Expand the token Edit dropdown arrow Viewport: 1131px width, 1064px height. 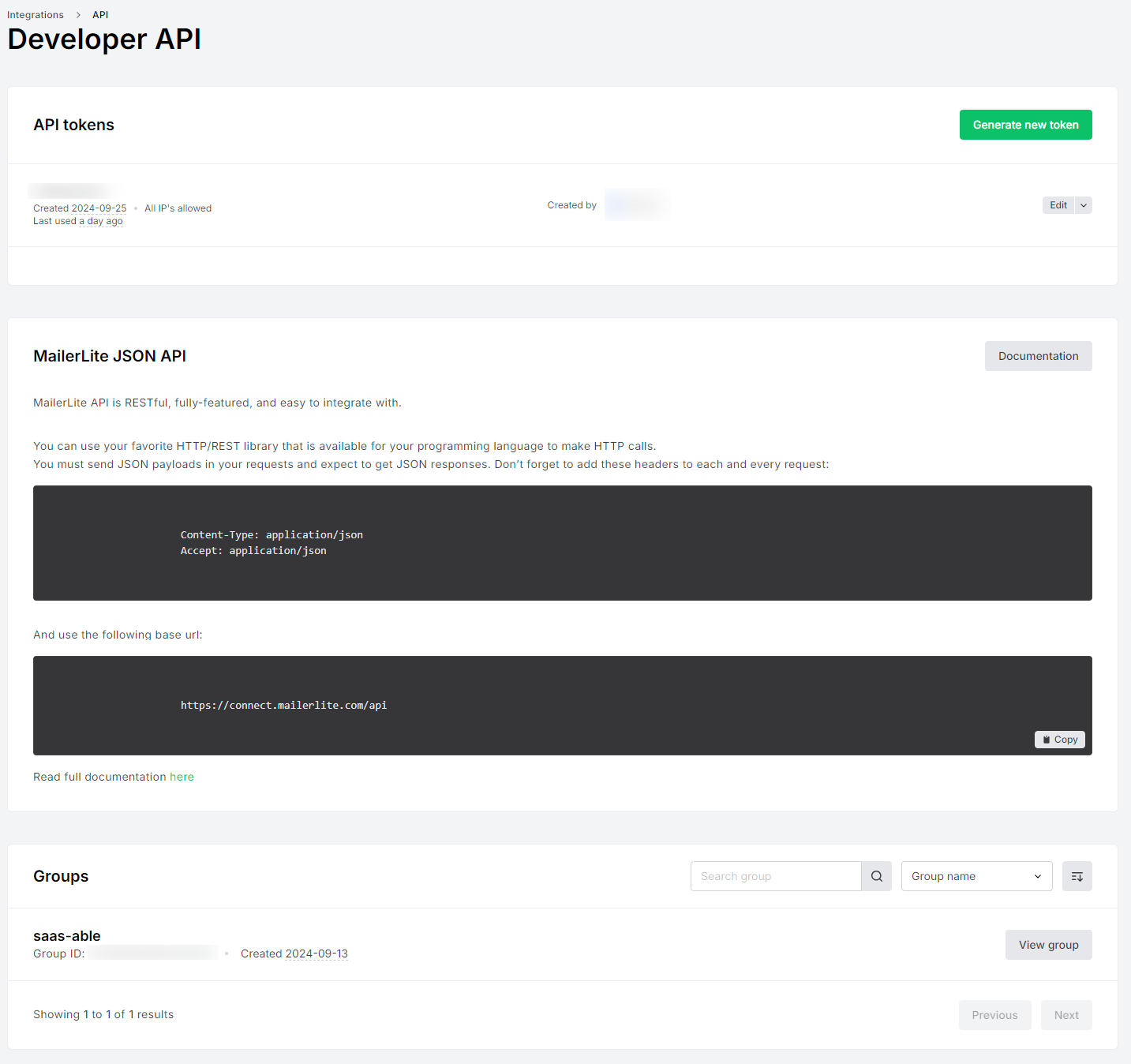[1084, 205]
